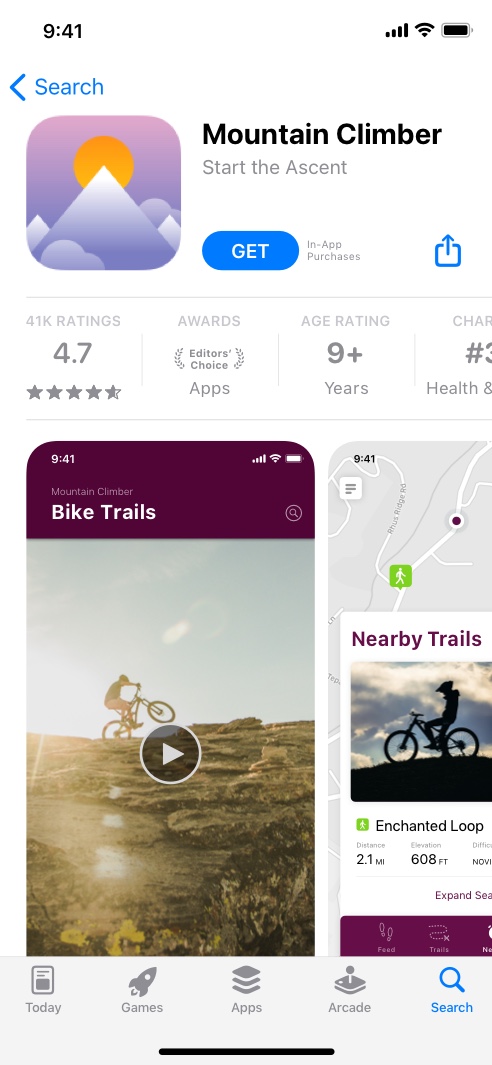
Task: Switch to the Games tab
Action: (x=142, y=990)
